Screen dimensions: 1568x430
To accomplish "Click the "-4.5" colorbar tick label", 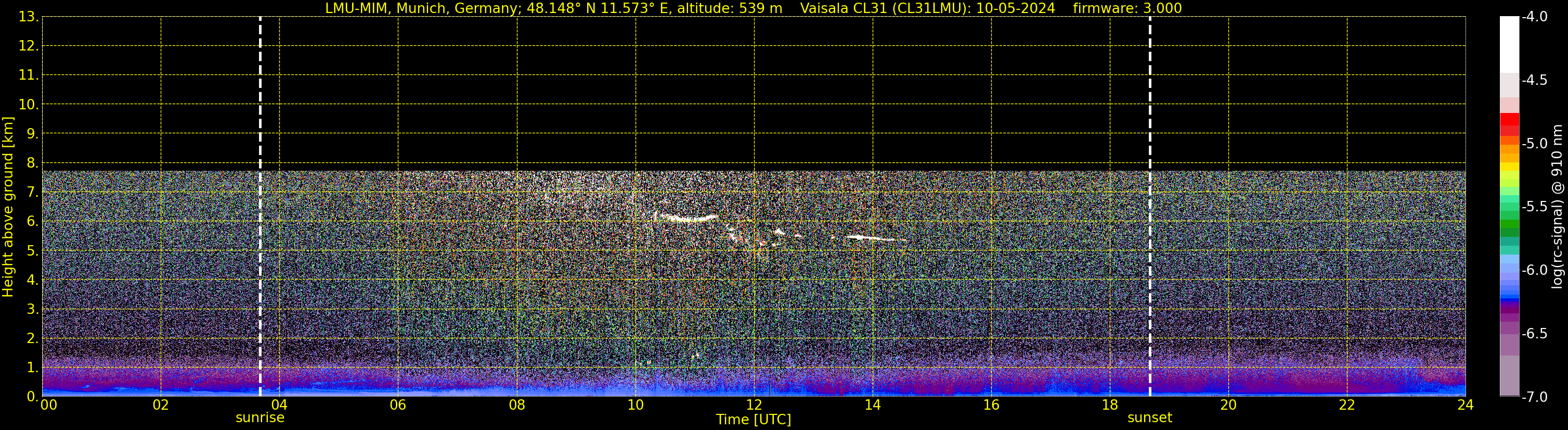I will (x=1534, y=80).
